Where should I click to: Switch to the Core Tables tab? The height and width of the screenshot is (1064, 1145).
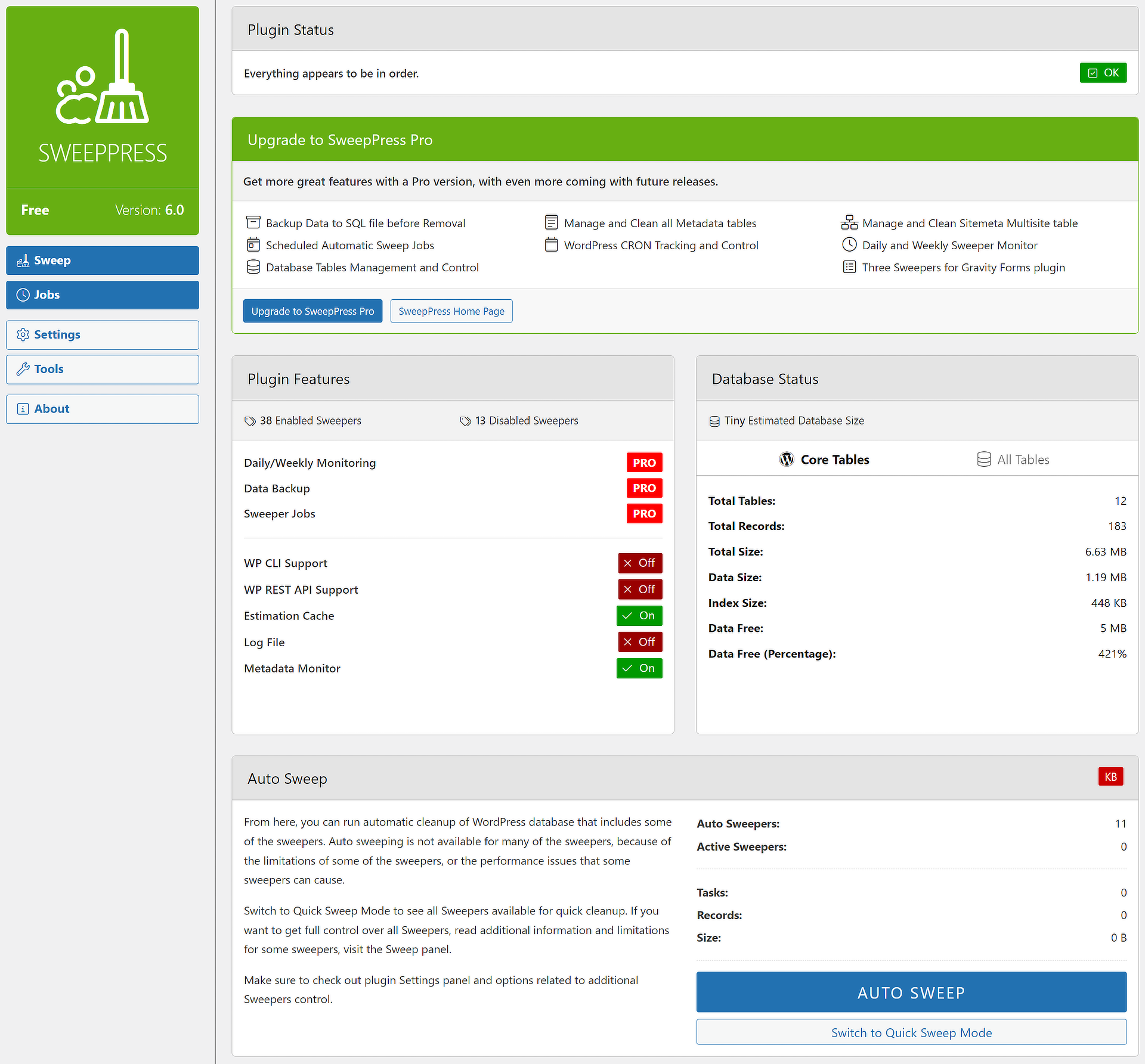point(824,459)
